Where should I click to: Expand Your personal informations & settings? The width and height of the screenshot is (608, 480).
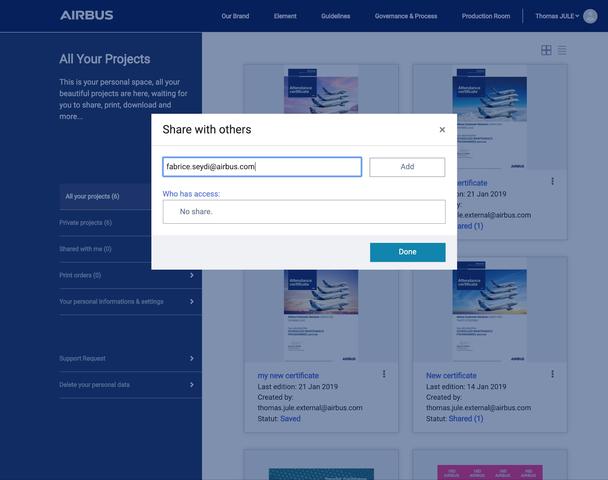pyautogui.click(x=126, y=302)
